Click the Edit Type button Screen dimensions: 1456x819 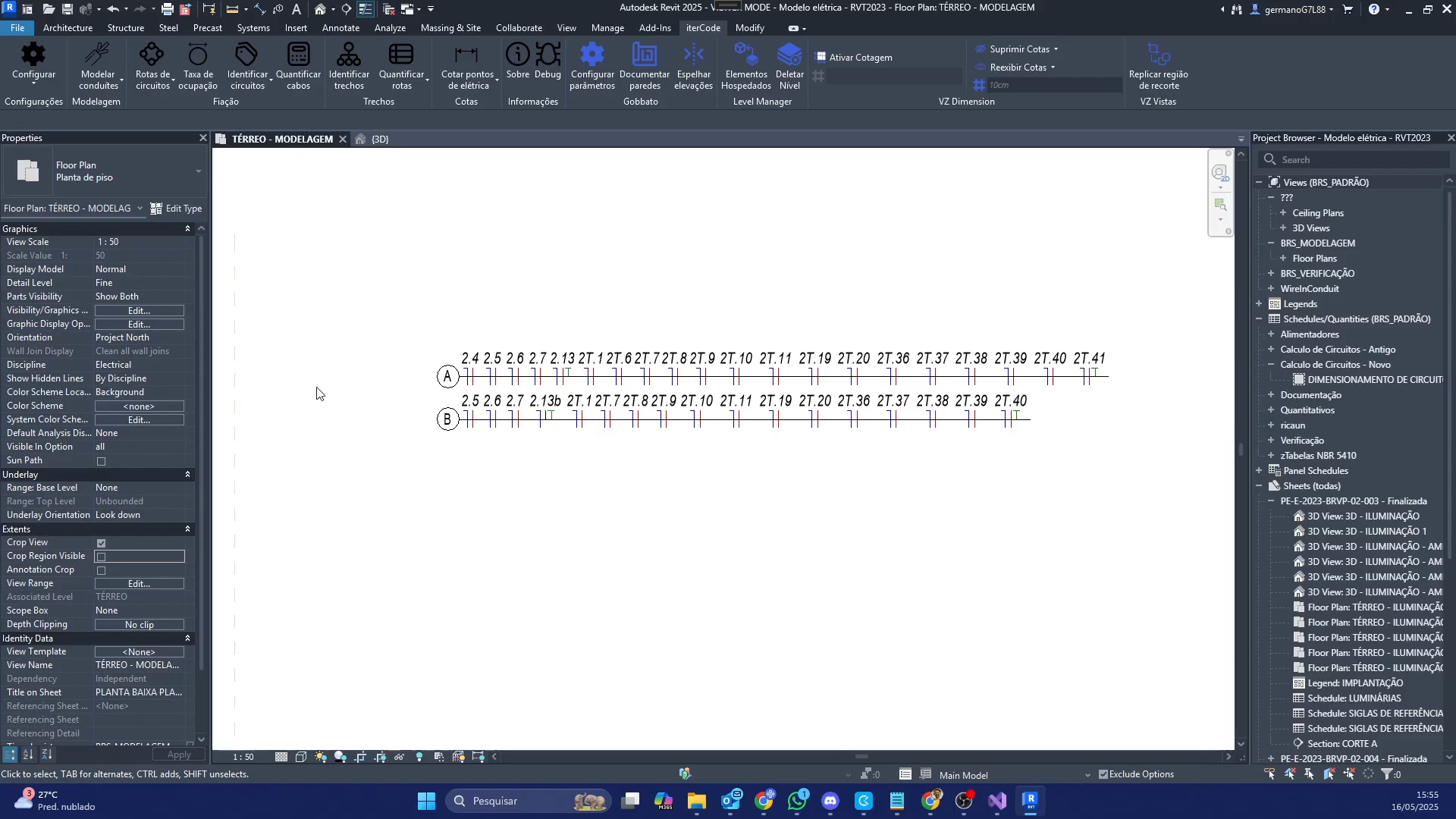click(x=176, y=209)
